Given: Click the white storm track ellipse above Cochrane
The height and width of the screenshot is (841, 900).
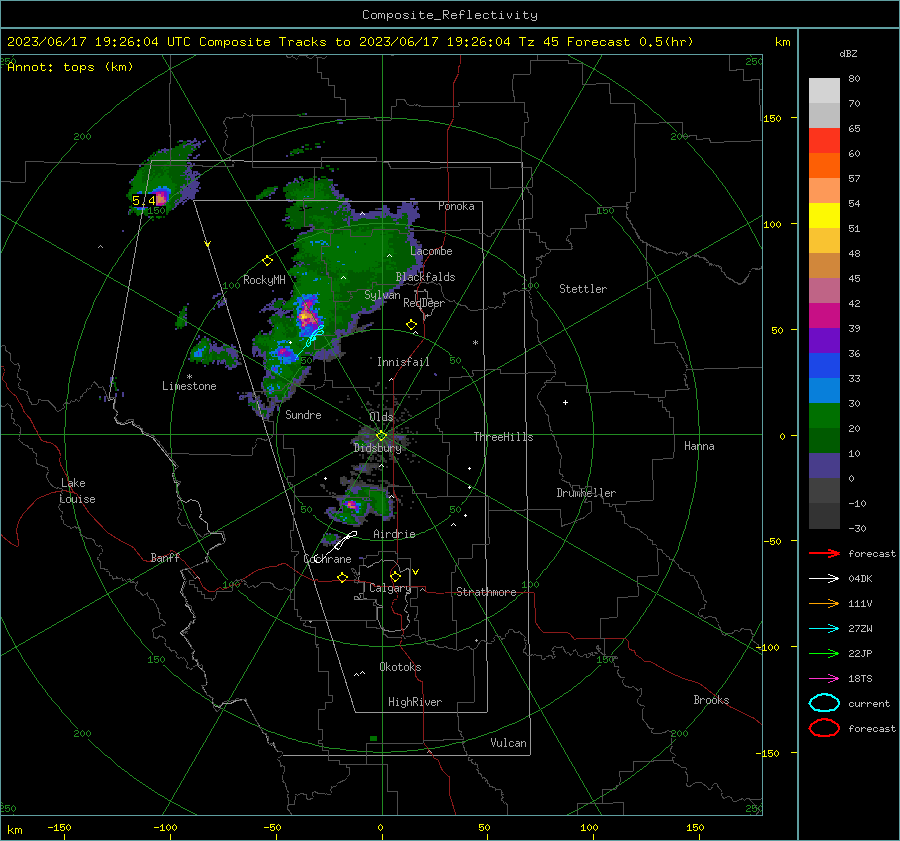Looking at the screenshot, I should 345,541.
